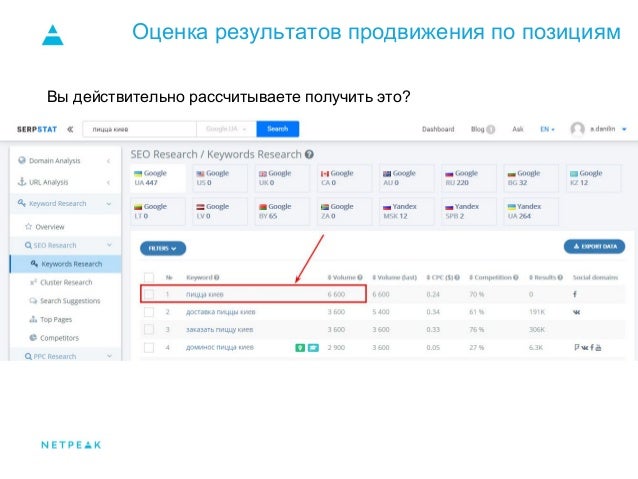
Task: Click the Export Data button
Action: coord(594,246)
